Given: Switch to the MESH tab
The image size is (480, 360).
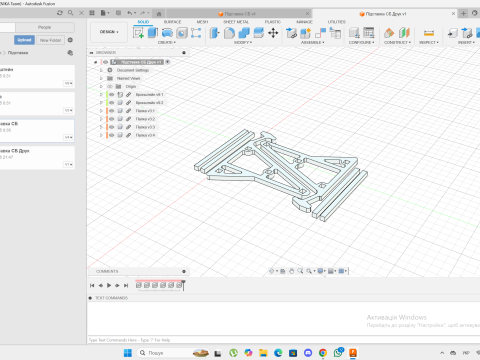Looking at the screenshot, I should (x=202, y=22).
